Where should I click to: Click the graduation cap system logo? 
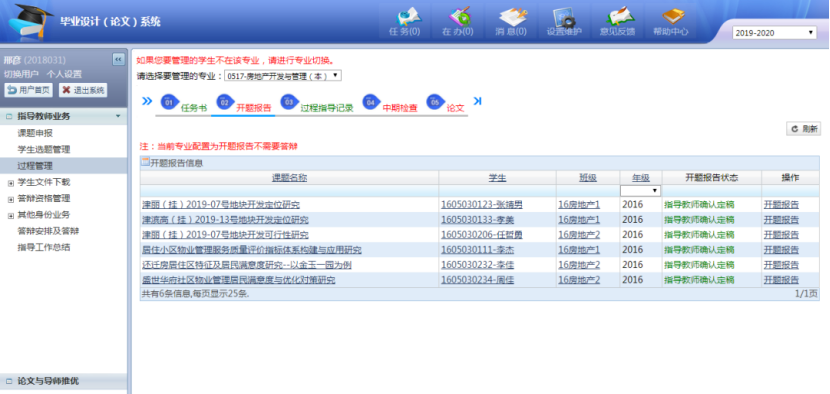pyautogui.click(x=28, y=21)
